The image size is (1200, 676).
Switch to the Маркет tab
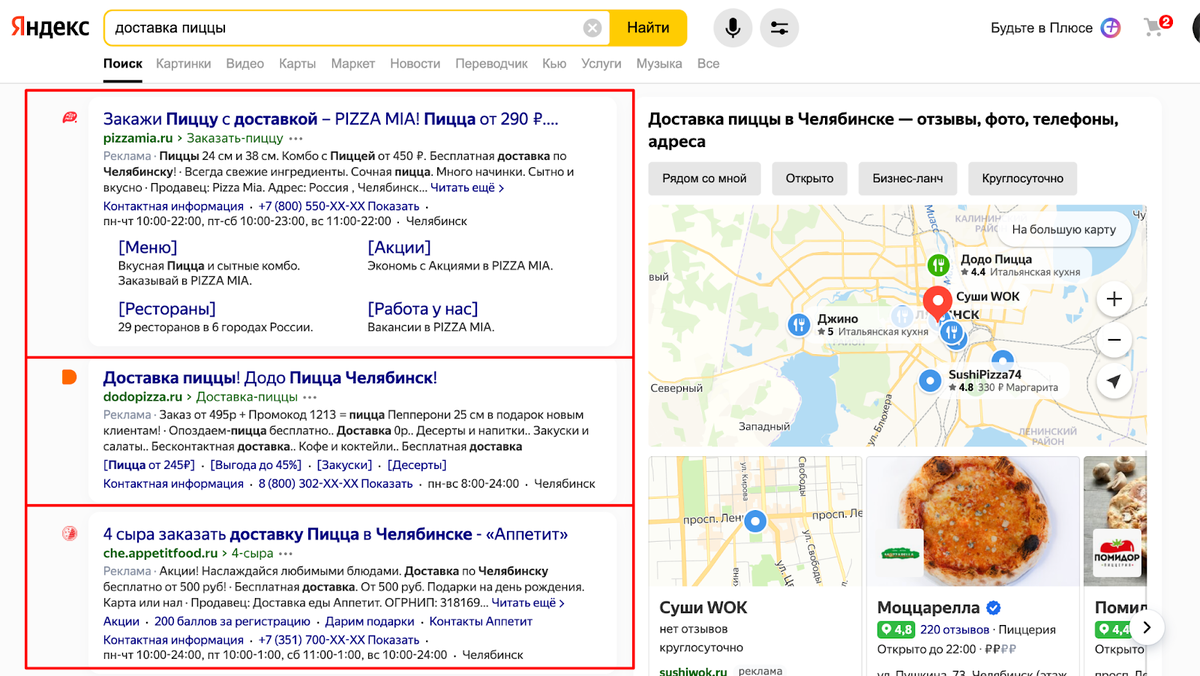[x=352, y=63]
